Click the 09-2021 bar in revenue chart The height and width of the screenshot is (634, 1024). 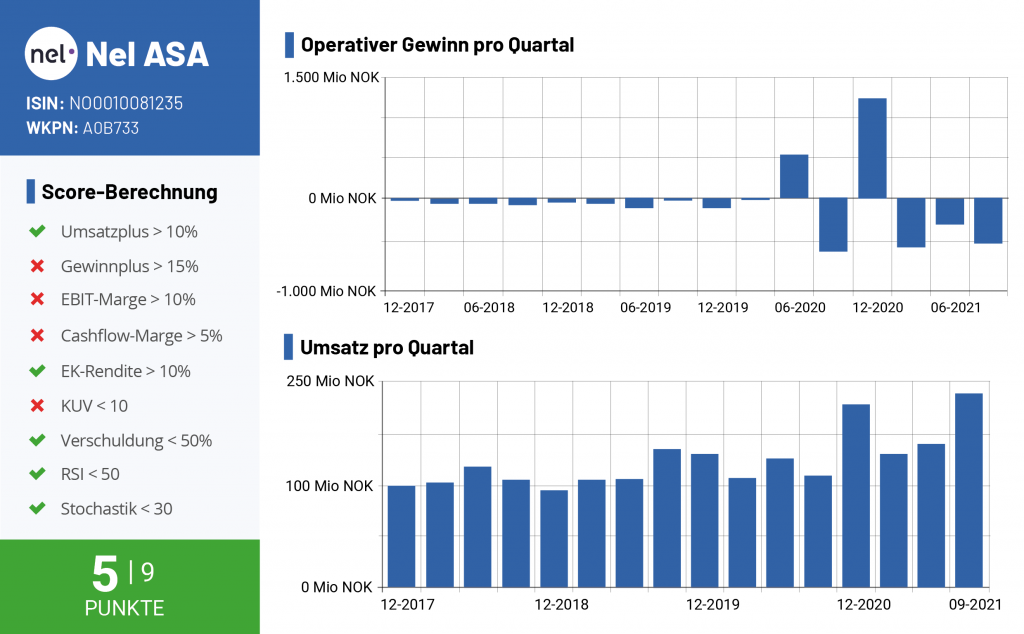click(x=968, y=490)
